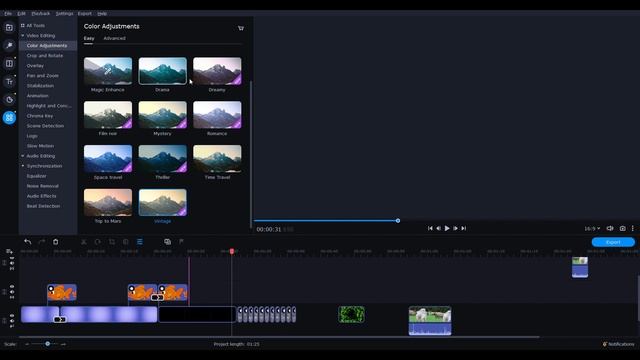Click the add track icon
The width and height of the screenshot is (640, 360).
pos(9,251)
